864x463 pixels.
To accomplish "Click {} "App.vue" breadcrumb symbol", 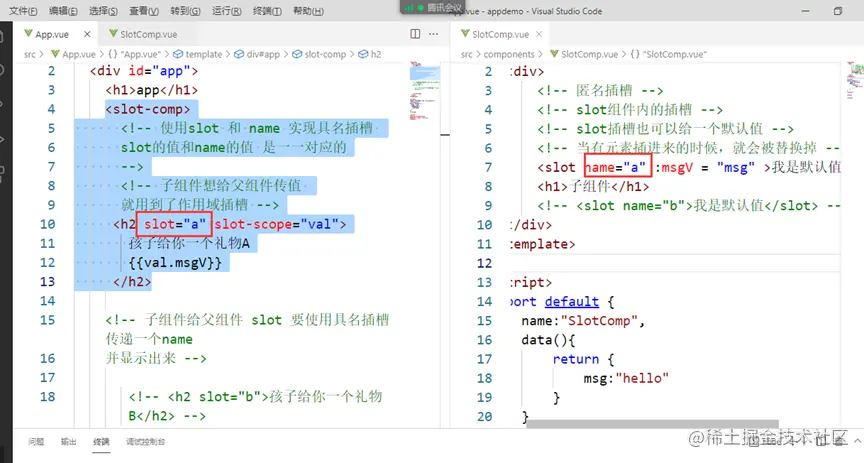I will coord(134,54).
